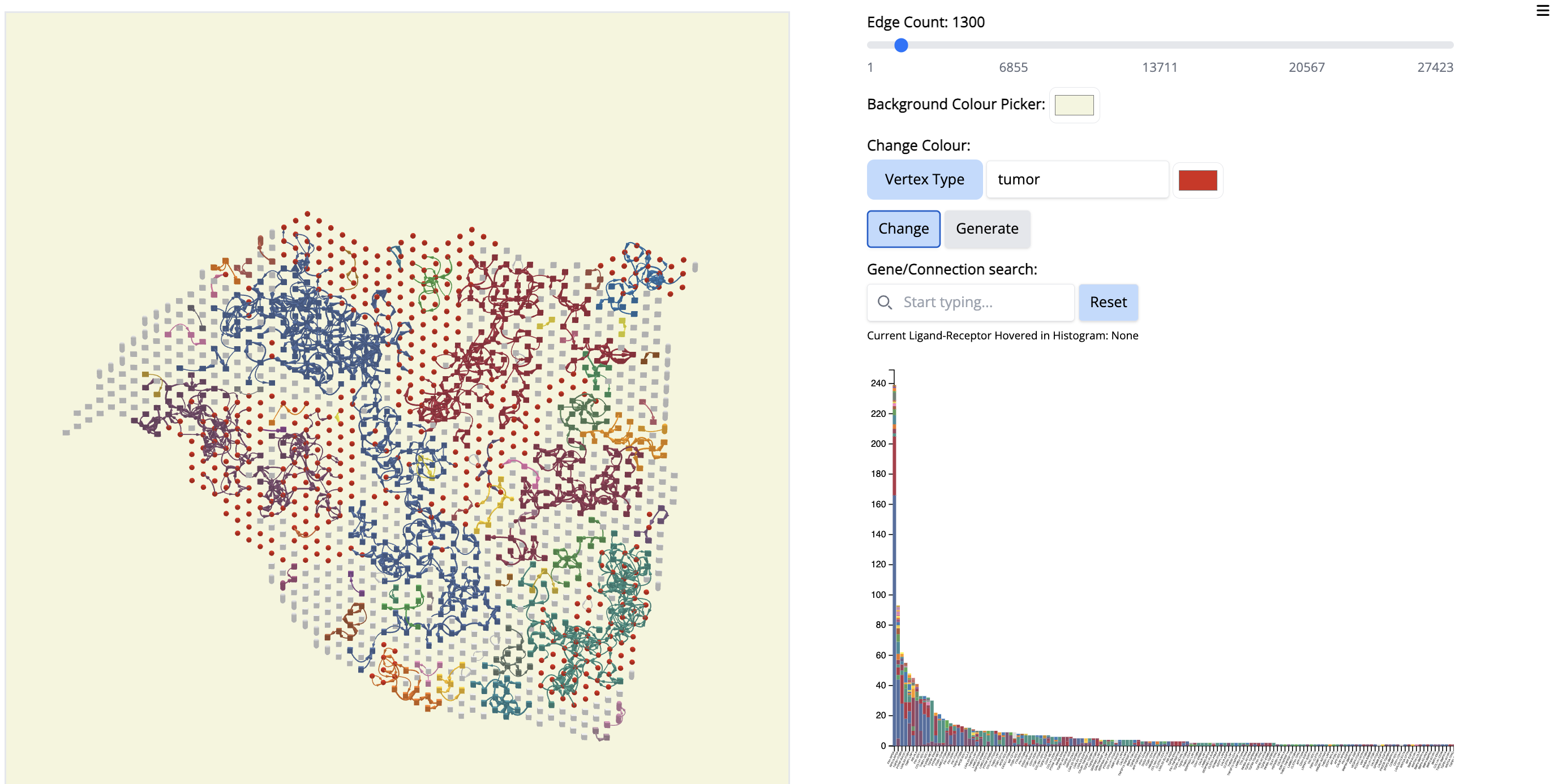The height and width of the screenshot is (784, 1562).
Task: Click the search magnifier icon
Action: point(884,302)
